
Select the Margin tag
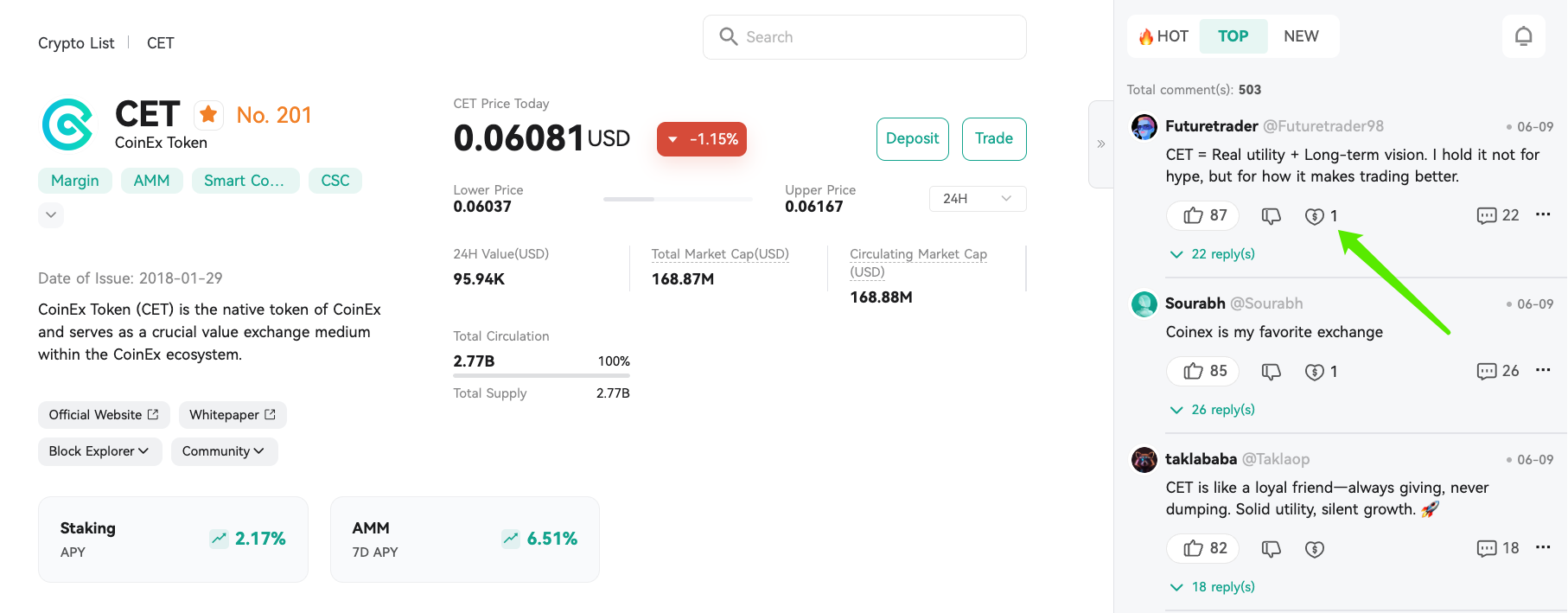coord(75,181)
